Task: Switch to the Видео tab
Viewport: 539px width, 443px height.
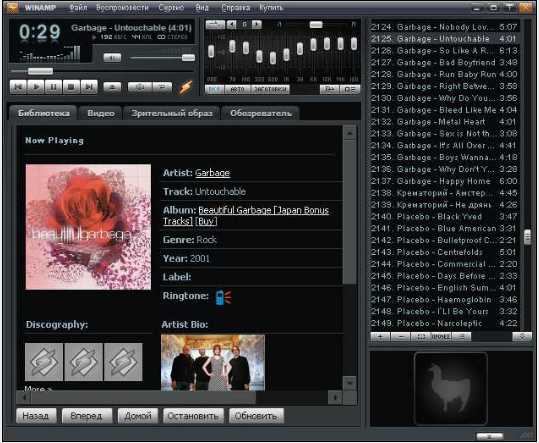Action: [101, 113]
